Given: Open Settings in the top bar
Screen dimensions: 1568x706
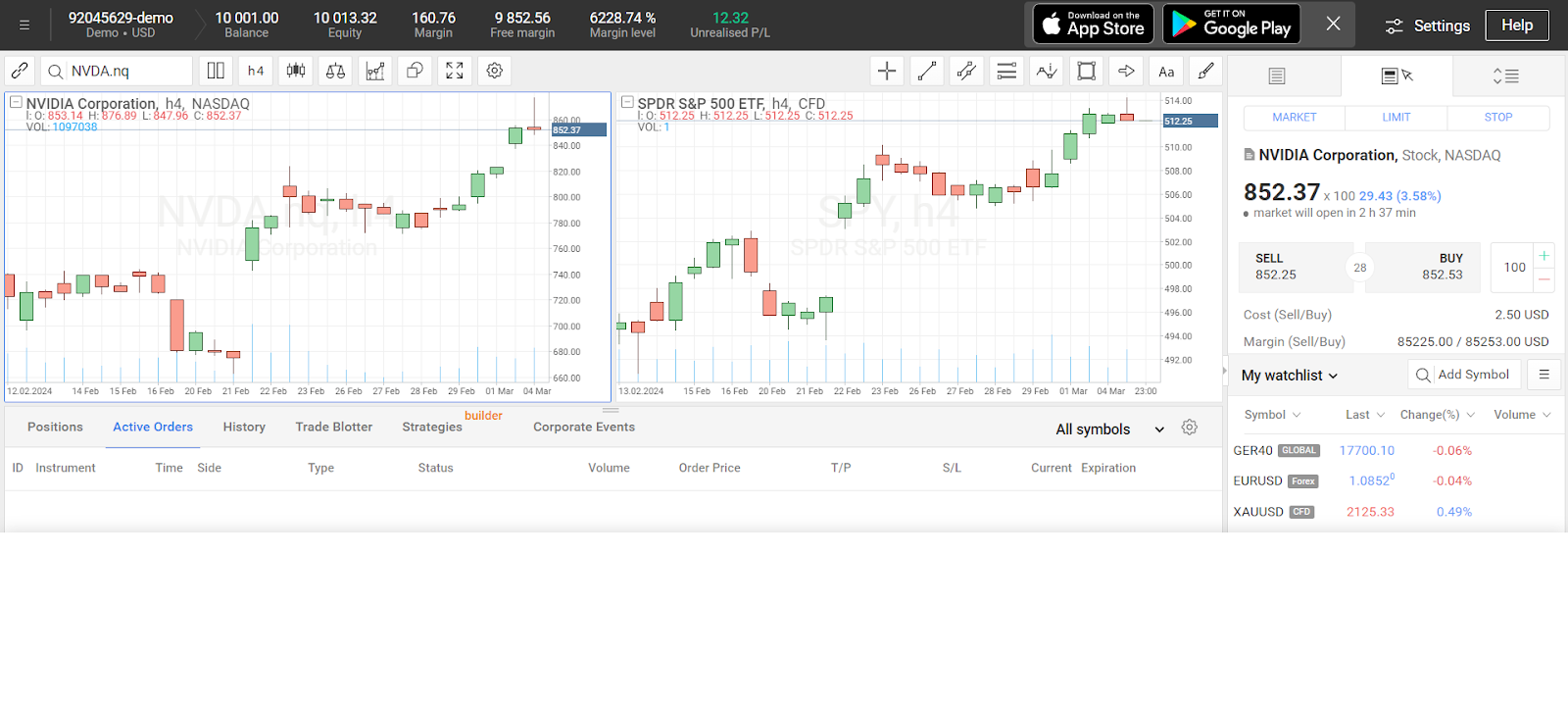Looking at the screenshot, I should [x=1427, y=25].
